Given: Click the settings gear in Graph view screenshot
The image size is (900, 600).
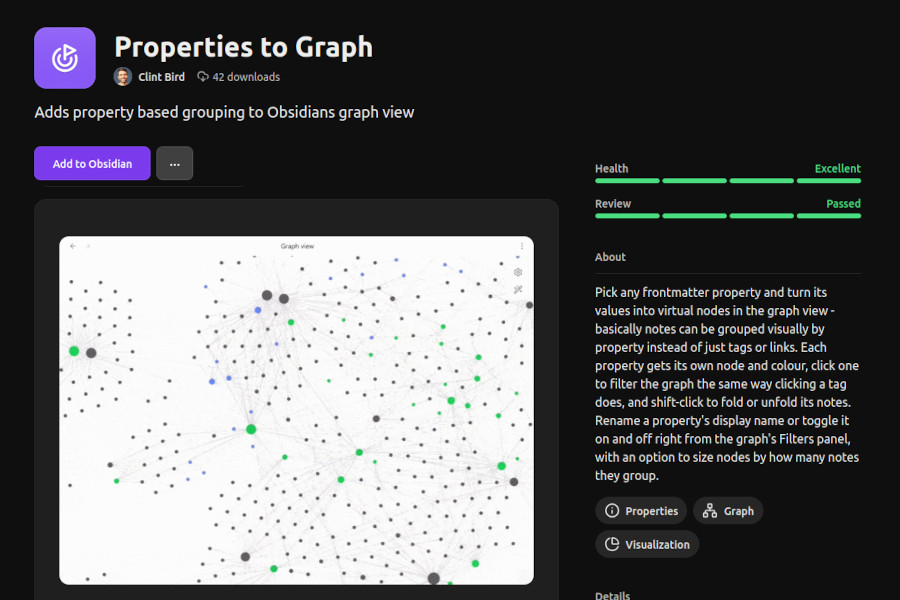Looking at the screenshot, I should tap(518, 272).
